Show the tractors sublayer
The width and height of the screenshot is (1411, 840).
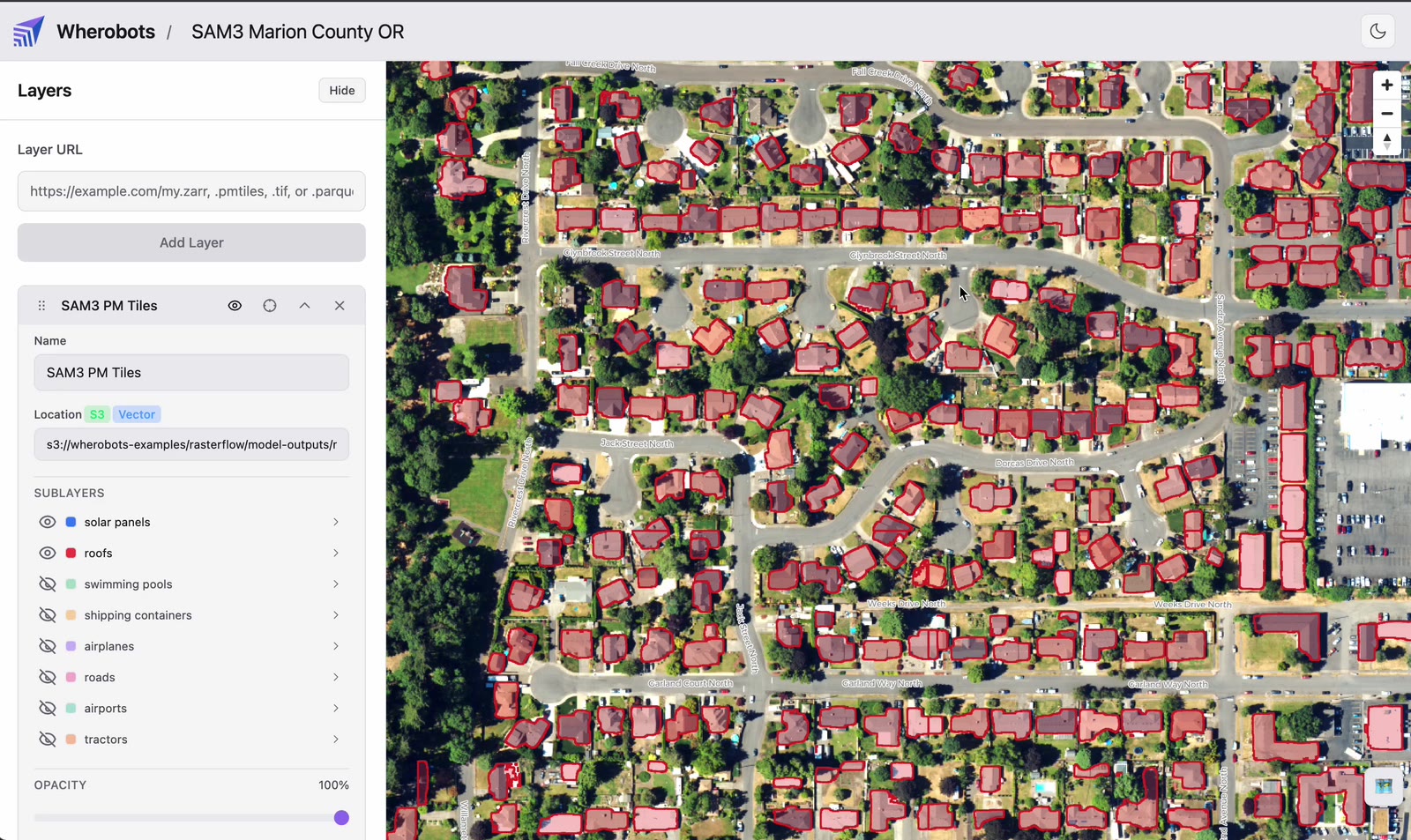coord(48,740)
